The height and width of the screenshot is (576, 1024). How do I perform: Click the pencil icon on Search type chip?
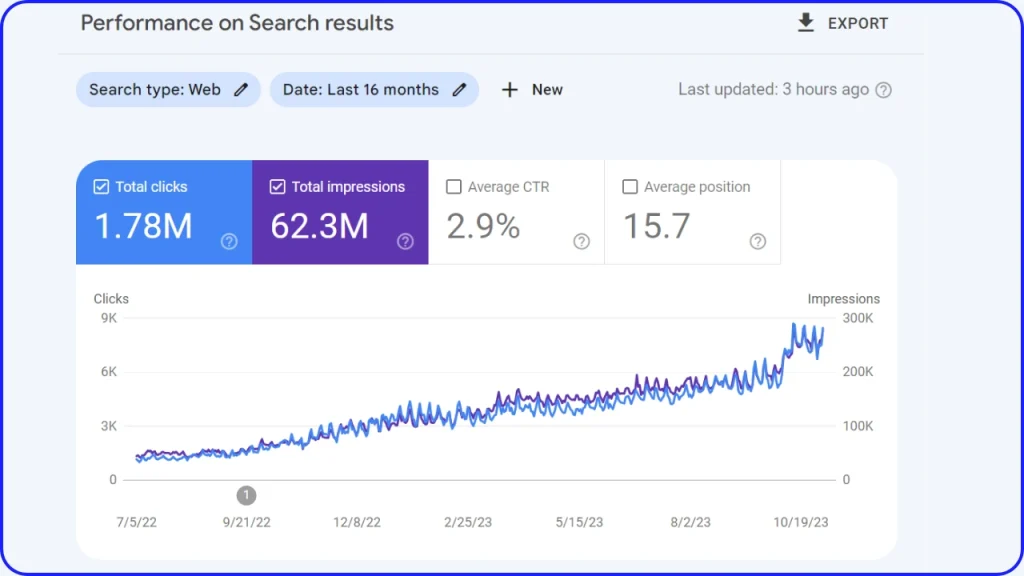pyautogui.click(x=240, y=90)
